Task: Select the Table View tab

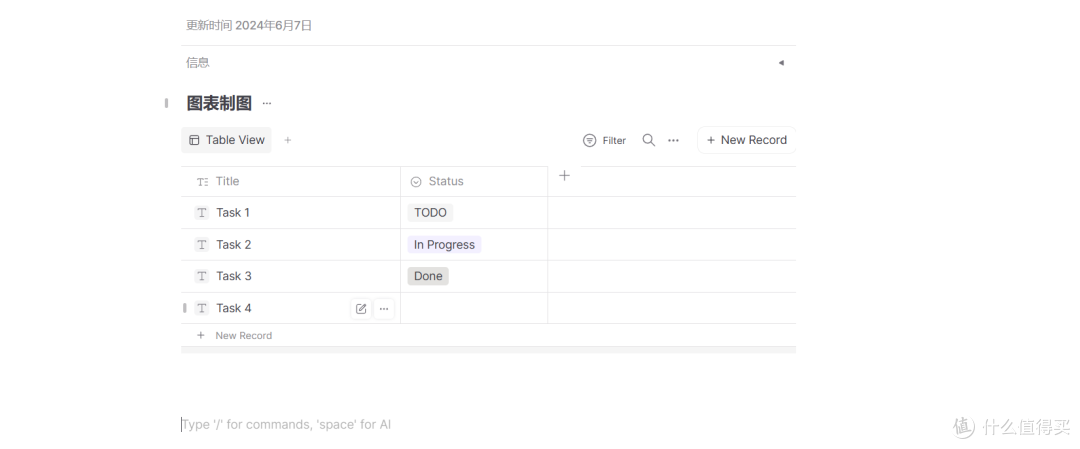Action: 227,140
